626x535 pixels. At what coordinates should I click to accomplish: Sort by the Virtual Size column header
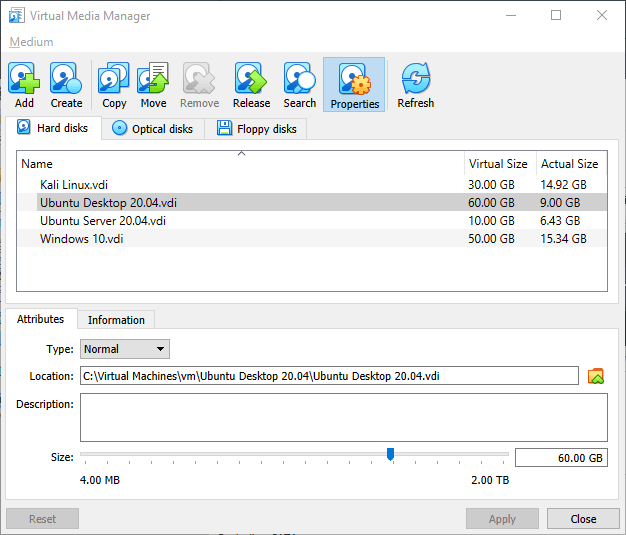(x=500, y=164)
